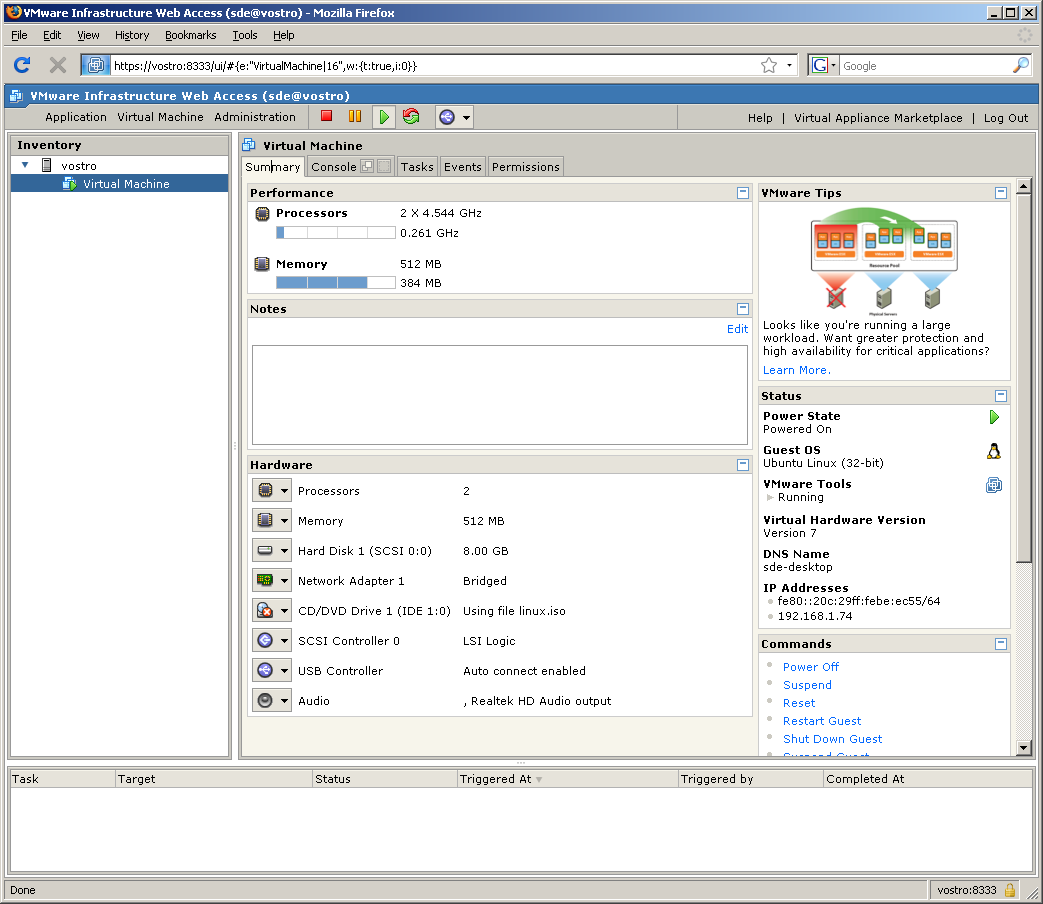Click the VMware Tools status icon
1043x904 pixels.
point(994,485)
